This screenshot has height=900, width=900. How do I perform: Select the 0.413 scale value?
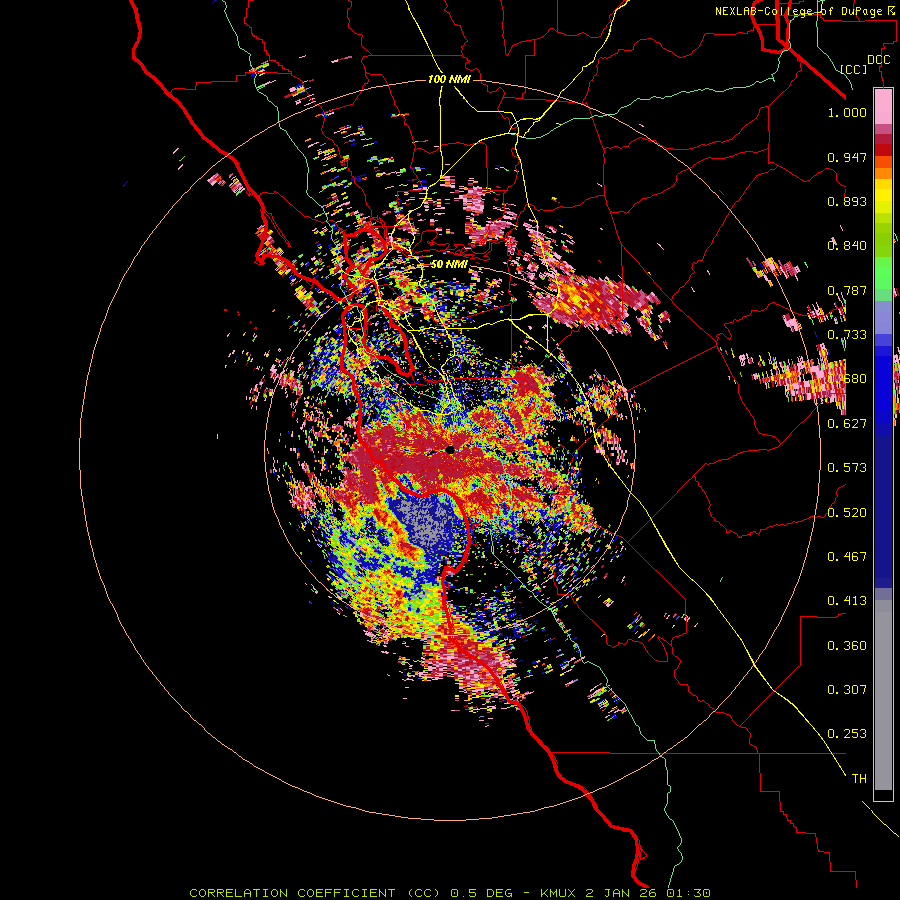tap(847, 601)
